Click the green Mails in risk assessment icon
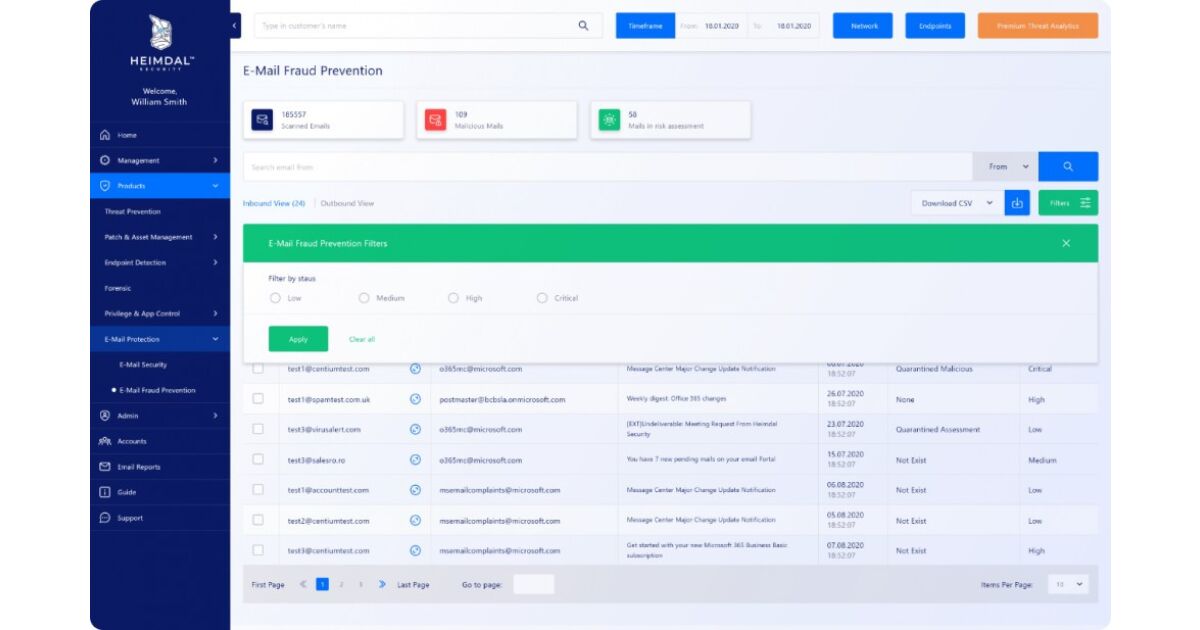This screenshot has height=630, width=1200. [x=609, y=120]
